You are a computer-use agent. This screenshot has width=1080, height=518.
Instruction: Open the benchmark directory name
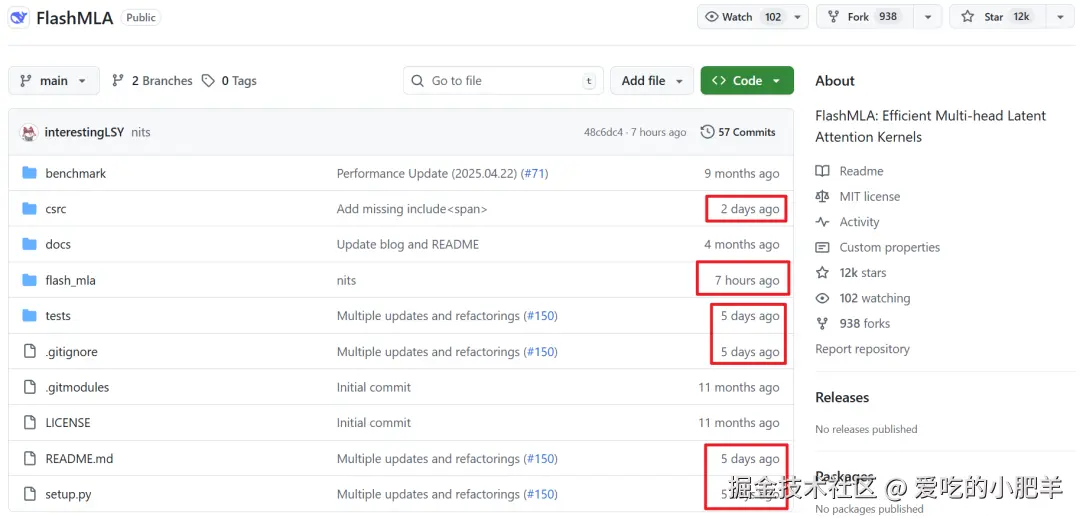[x=76, y=174]
